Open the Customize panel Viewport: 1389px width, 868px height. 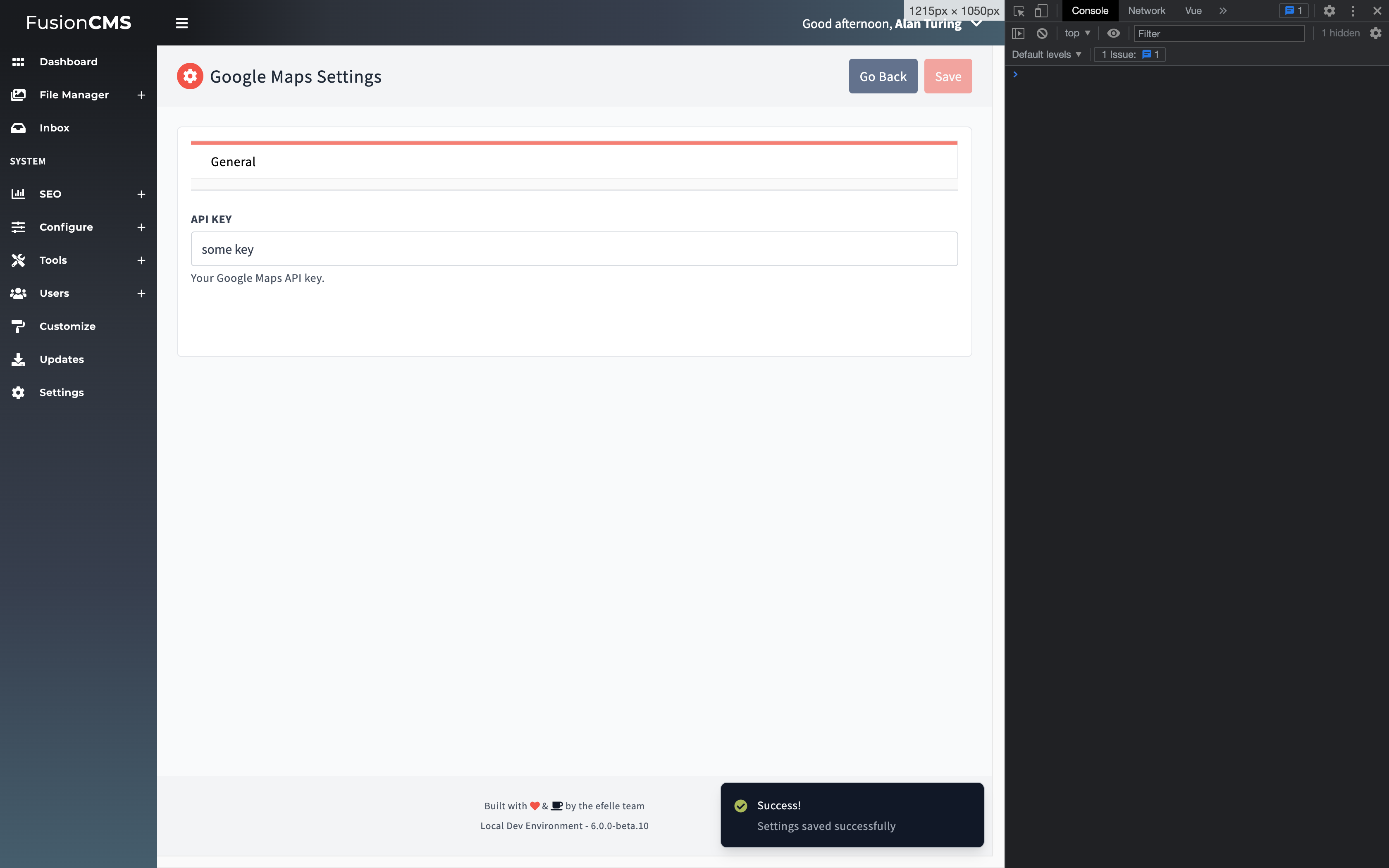67,326
